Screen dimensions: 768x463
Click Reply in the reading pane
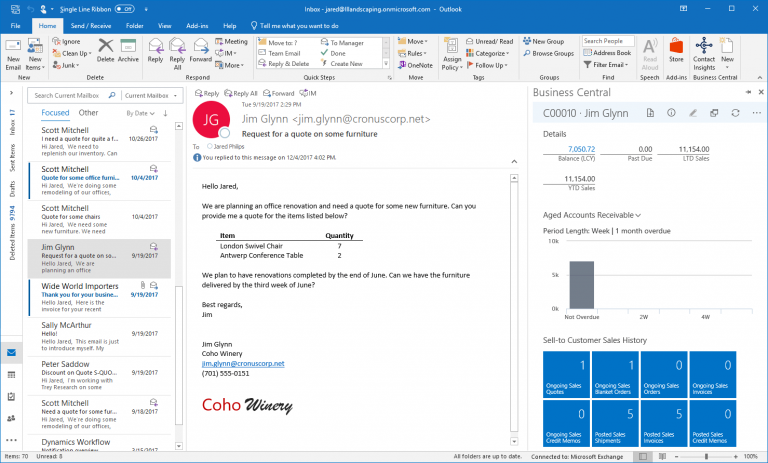(207, 93)
